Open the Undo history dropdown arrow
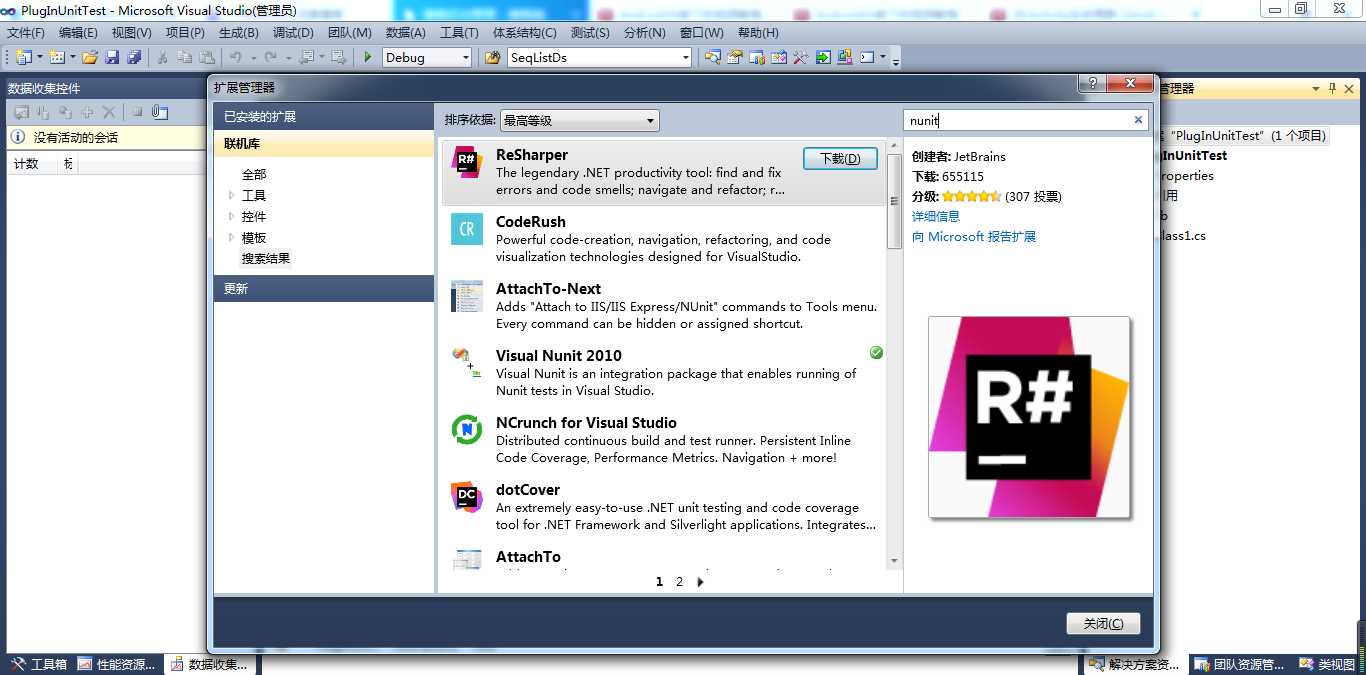Viewport: 1366px width, 675px height. [253, 58]
